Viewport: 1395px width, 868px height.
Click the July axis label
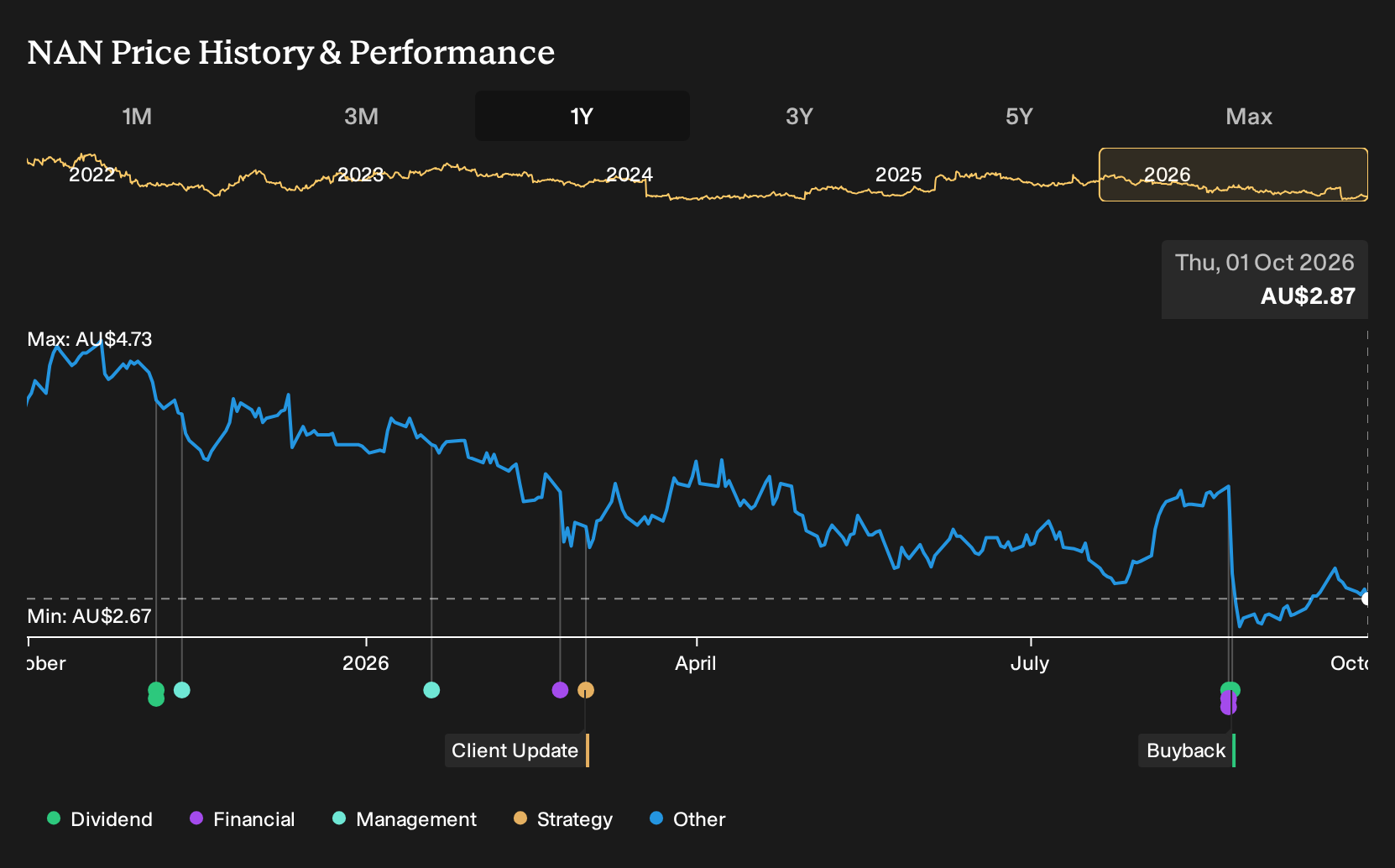click(x=1030, y=663)
